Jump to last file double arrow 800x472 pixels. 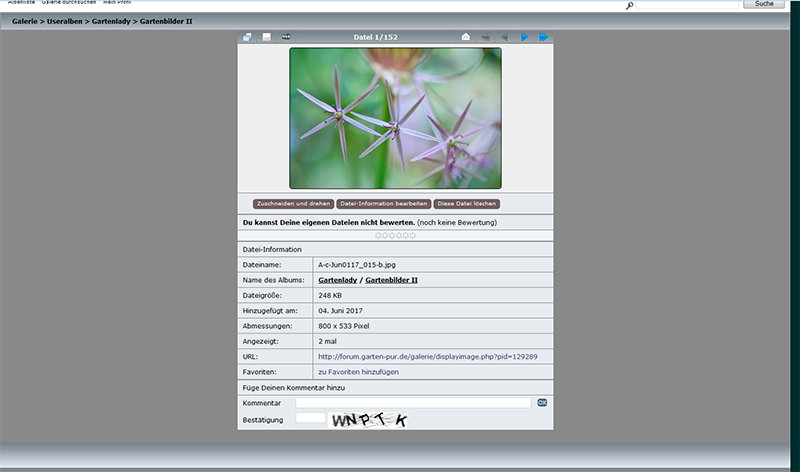[x=543, y=37]
